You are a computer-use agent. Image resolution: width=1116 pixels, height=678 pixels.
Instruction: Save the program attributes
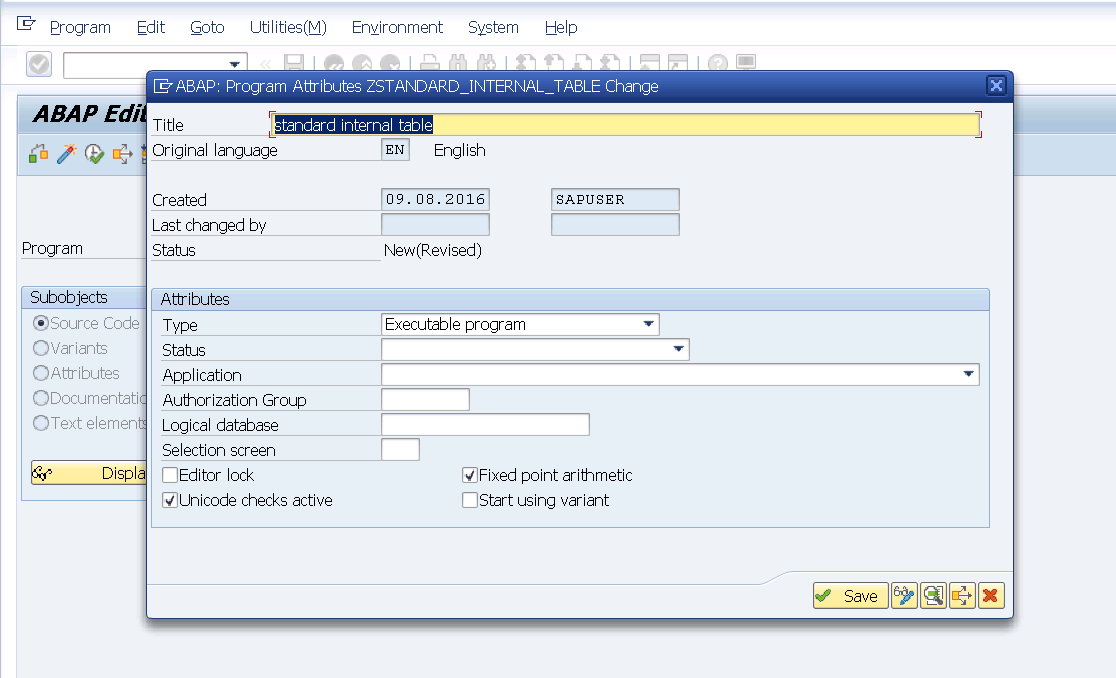[850, 595]
